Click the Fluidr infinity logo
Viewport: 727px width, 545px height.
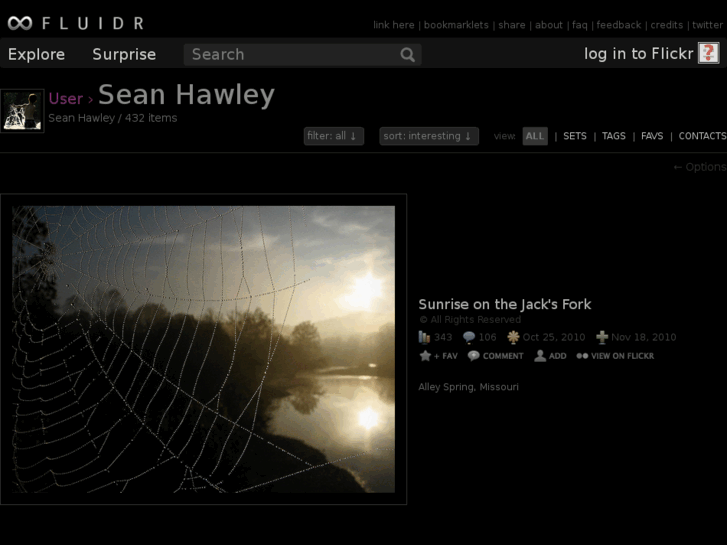[x=20, y=23]
